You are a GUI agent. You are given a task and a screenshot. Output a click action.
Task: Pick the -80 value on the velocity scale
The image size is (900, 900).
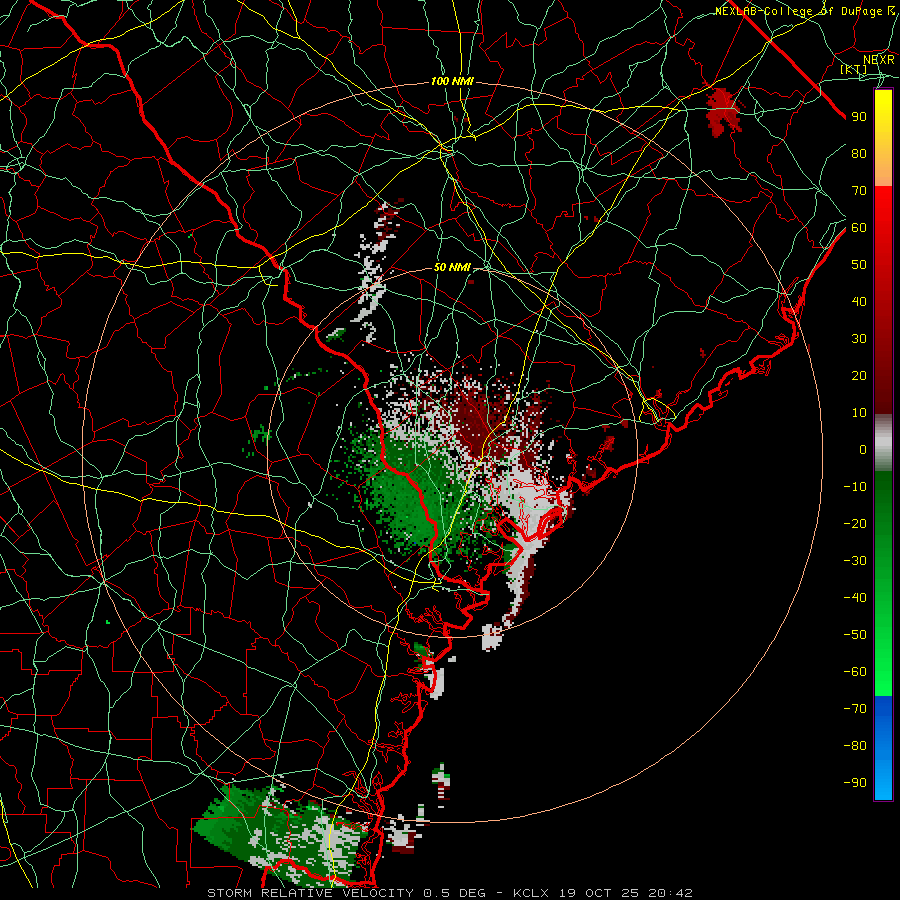[x=855, y=746]
